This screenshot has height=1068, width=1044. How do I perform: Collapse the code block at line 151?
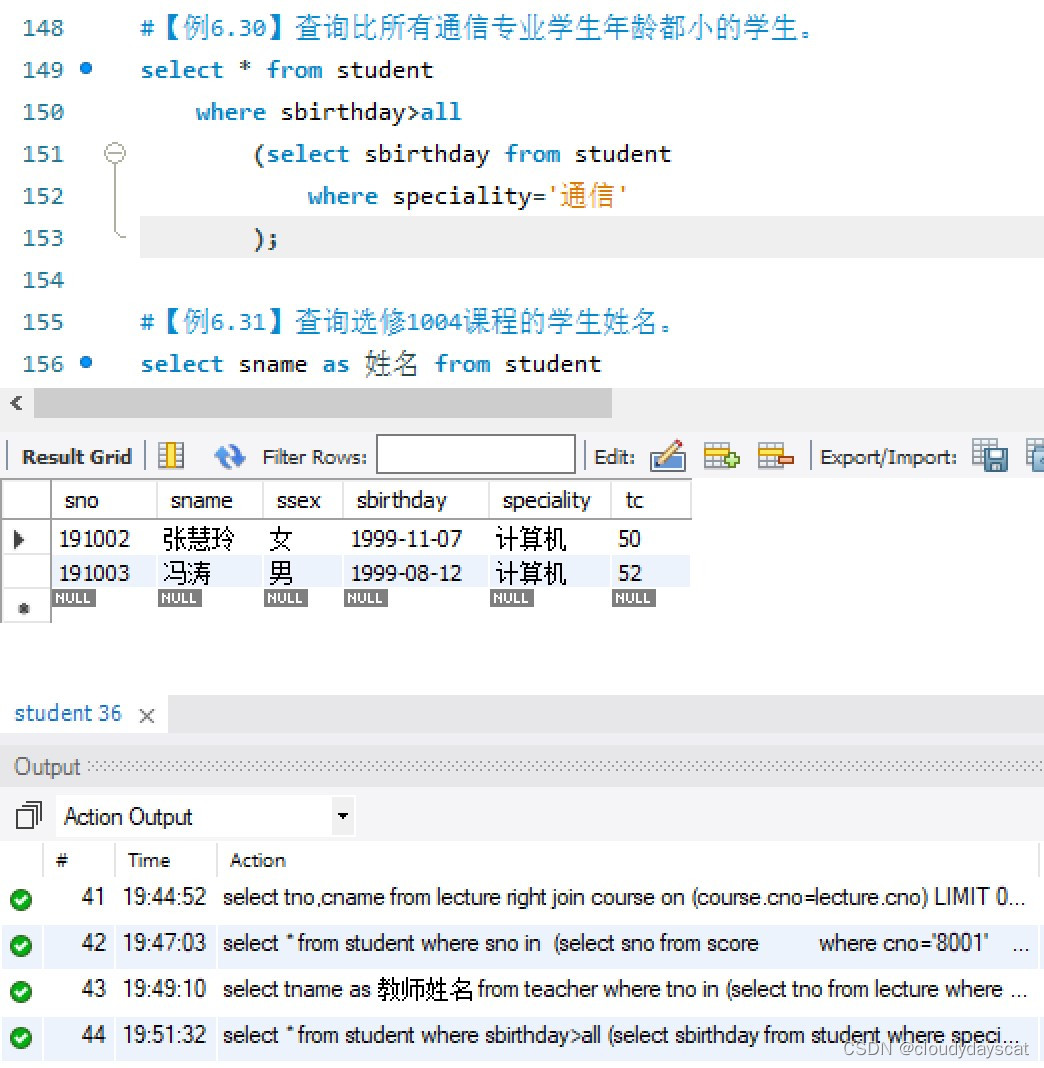pyautogui.click(x=115, y=153)
